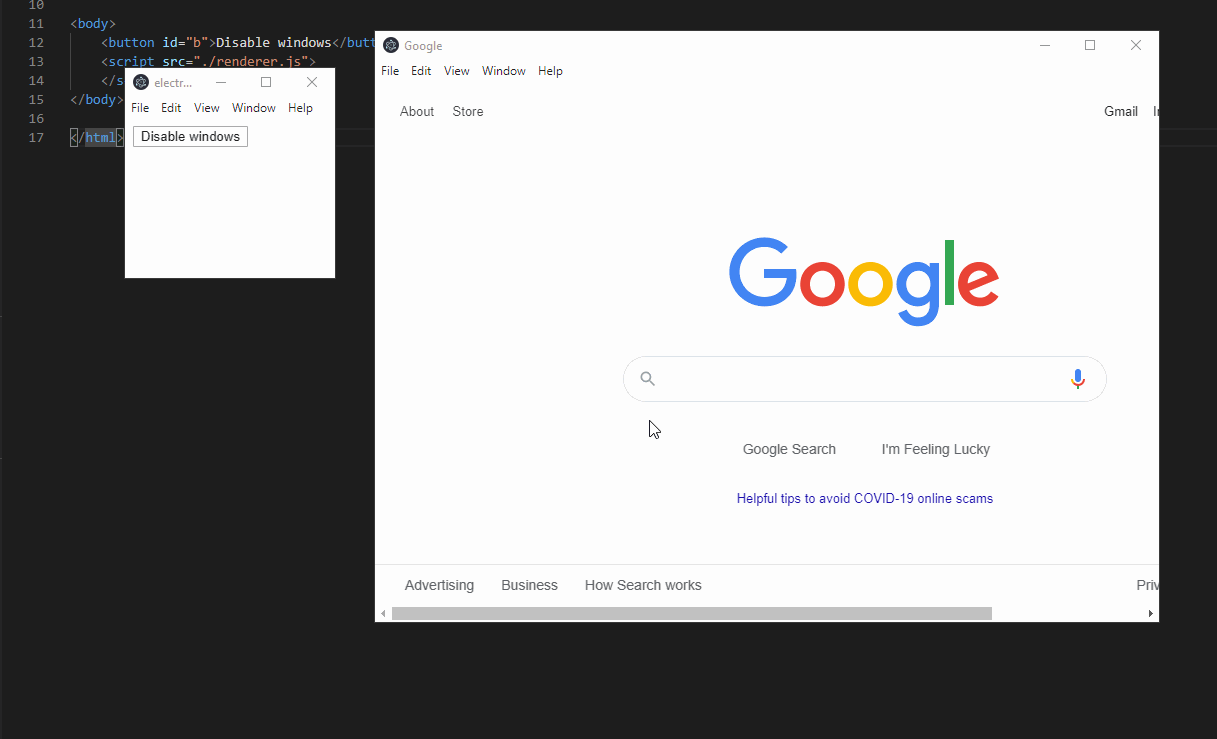Click the closing html tag on line 17
1217x739 pixels.
coord(97,138)
